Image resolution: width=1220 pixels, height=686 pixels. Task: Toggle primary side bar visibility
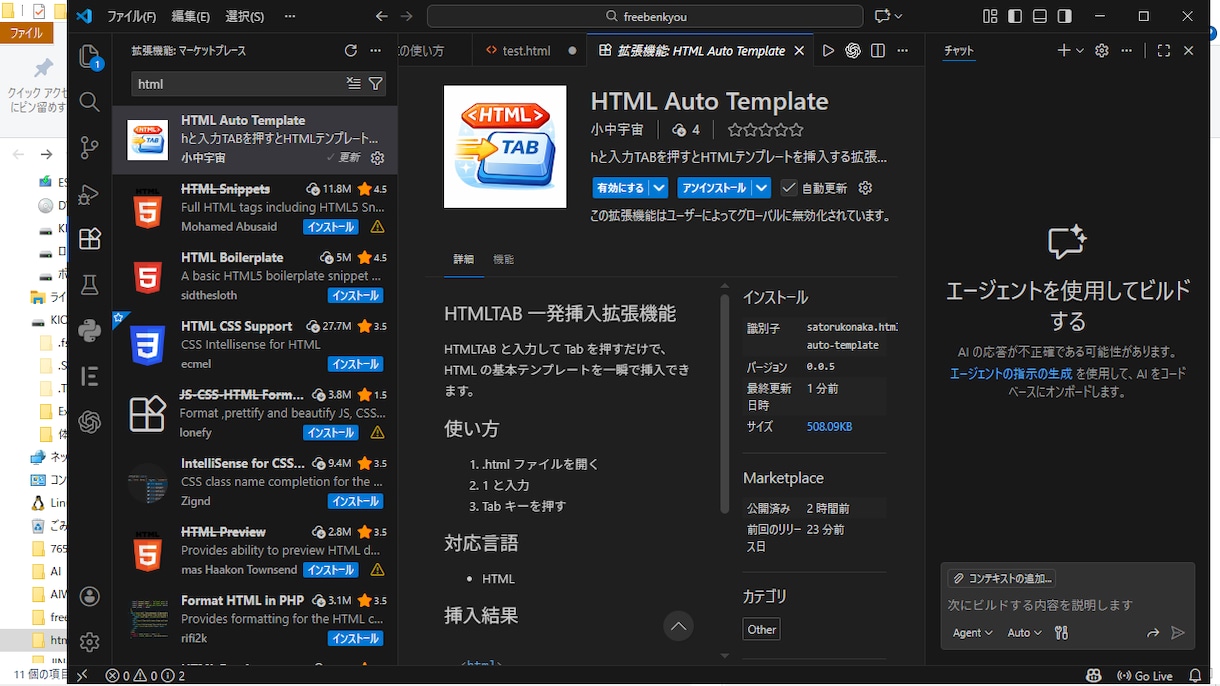(1015, 17)
